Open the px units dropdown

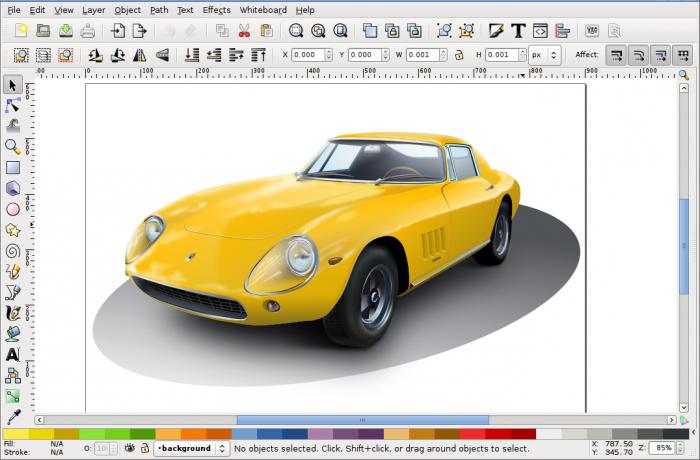pos(545,55)
